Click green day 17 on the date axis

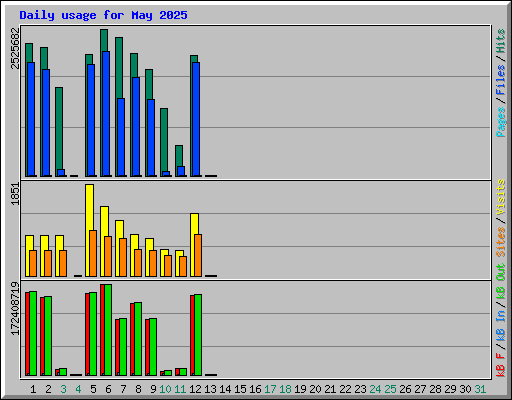coord(270,389)
